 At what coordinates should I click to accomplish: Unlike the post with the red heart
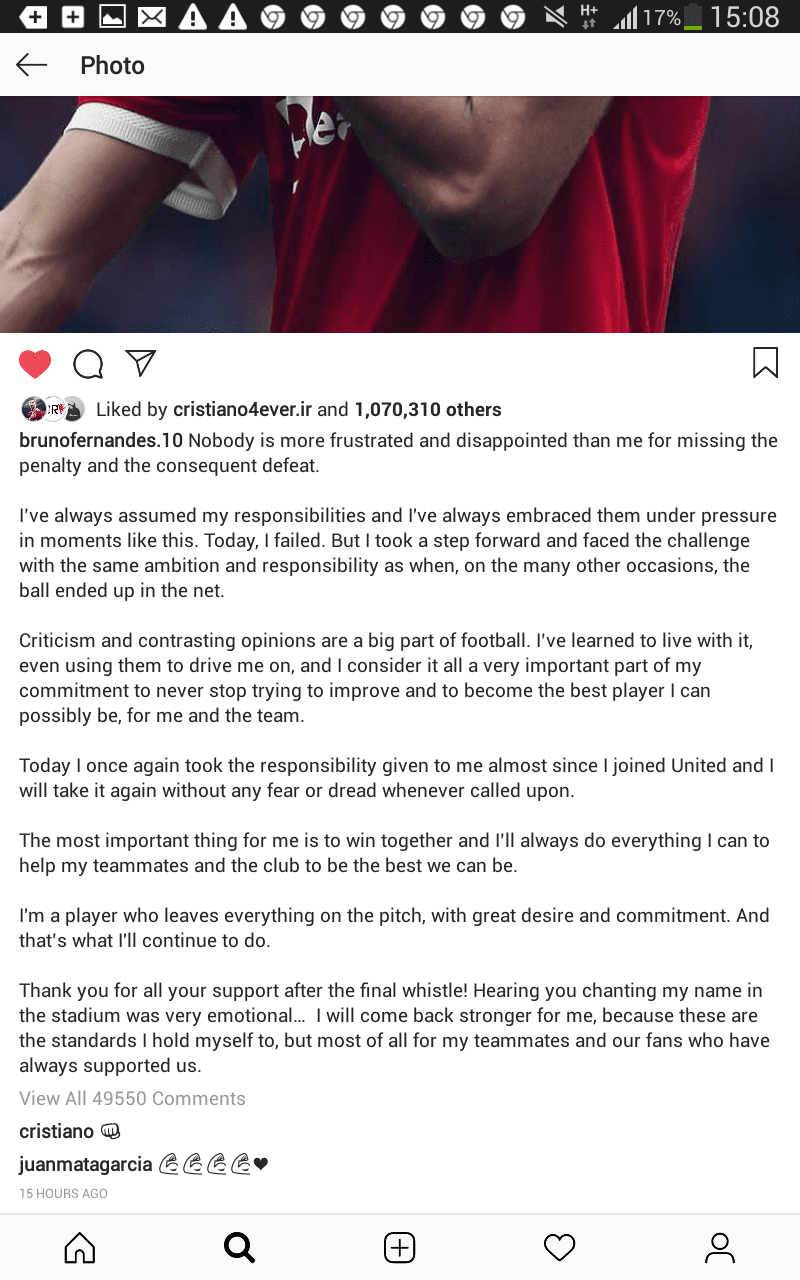(x=35, y=364)
